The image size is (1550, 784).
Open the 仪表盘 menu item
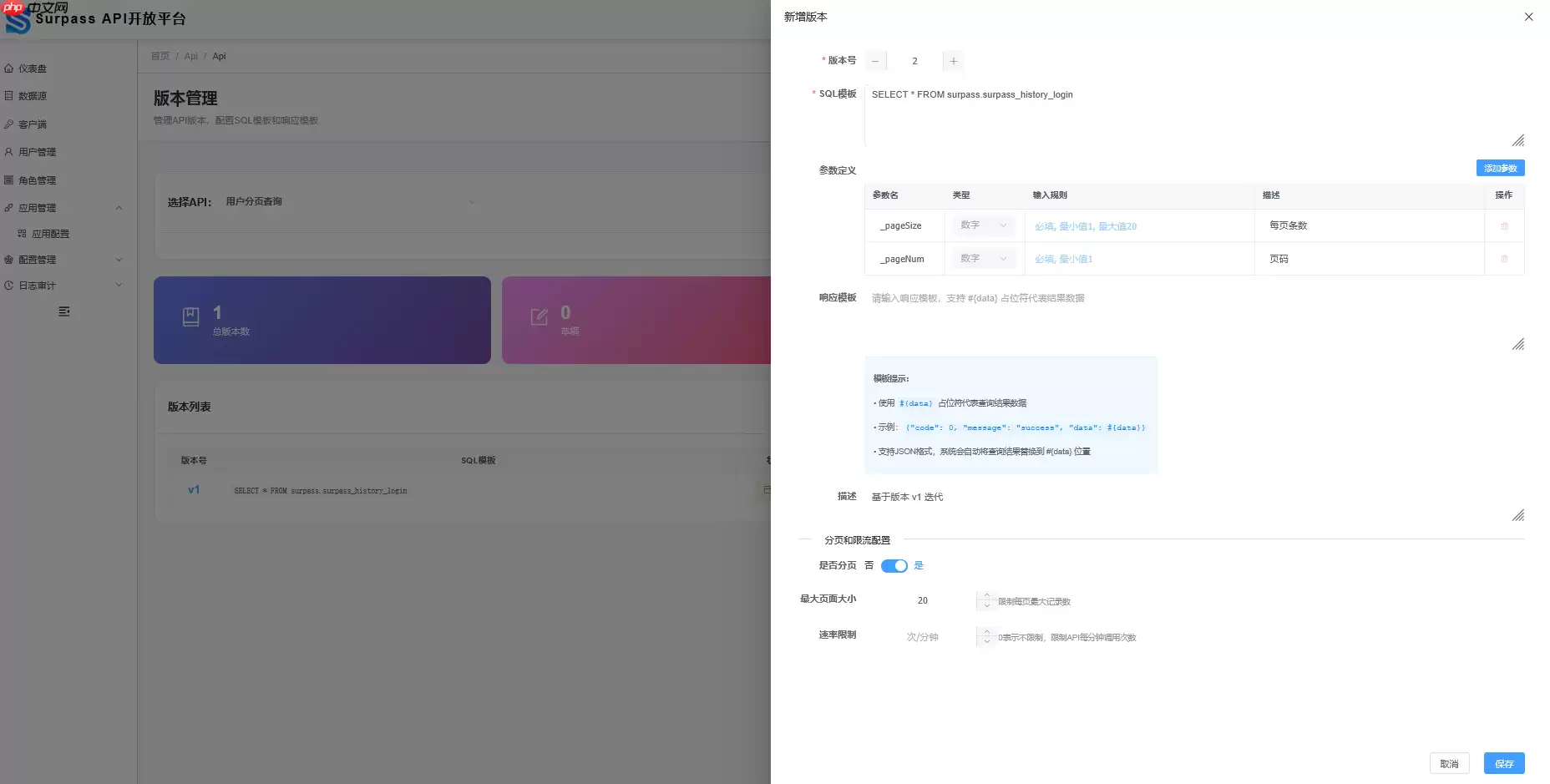click(33, 68)
